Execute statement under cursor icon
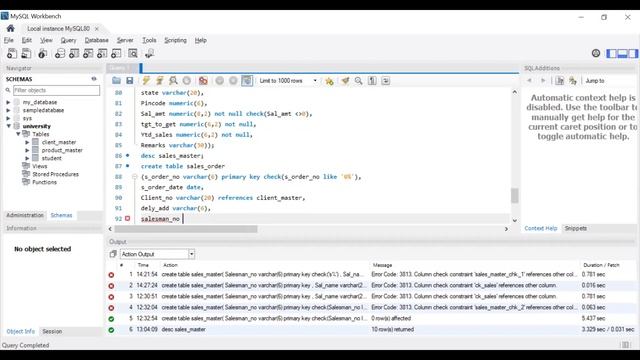This screenshot has height=360, width=640. pyautogui.click(x=160, y=81)
